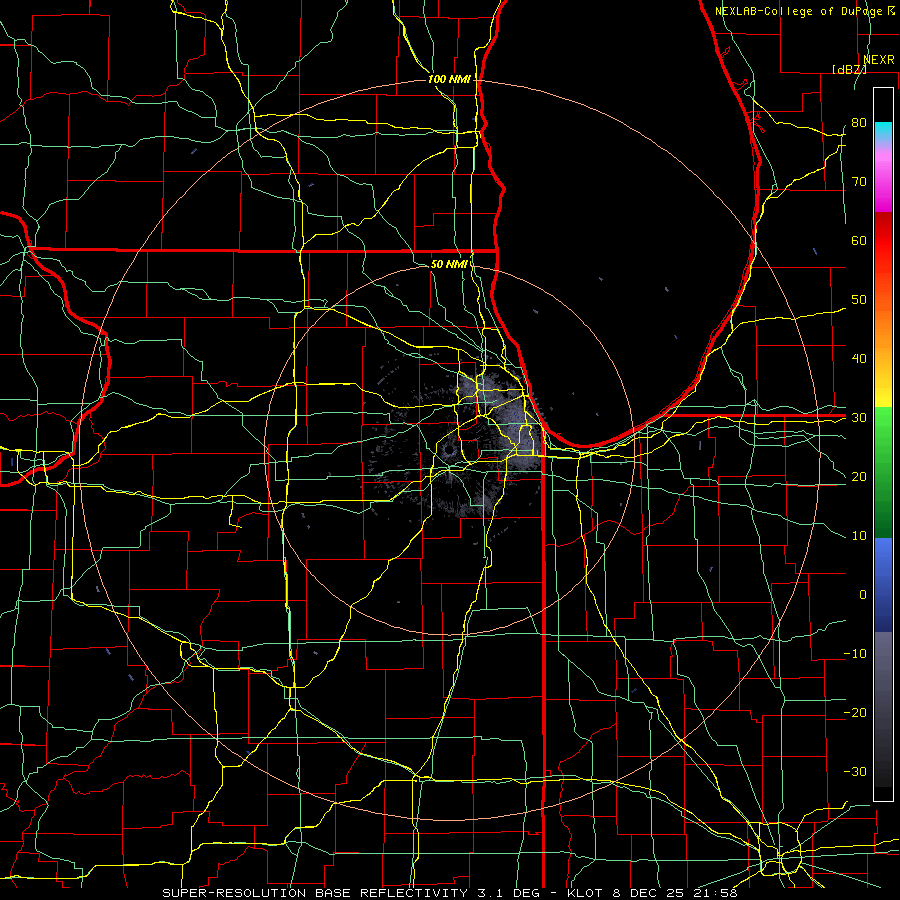Image resolution: width=900 pixels, height=900 pixels.
Task: Click the 60 value on the dBZ scale
Action: pyautogui.click(x=859, y=240)
